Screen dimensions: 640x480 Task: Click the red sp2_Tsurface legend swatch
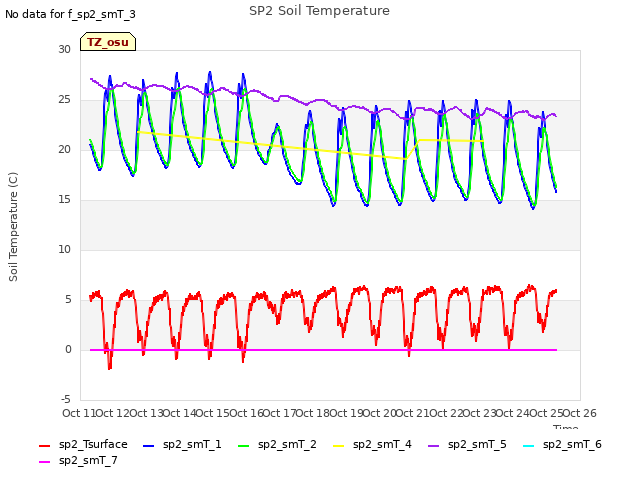point(44,446)
